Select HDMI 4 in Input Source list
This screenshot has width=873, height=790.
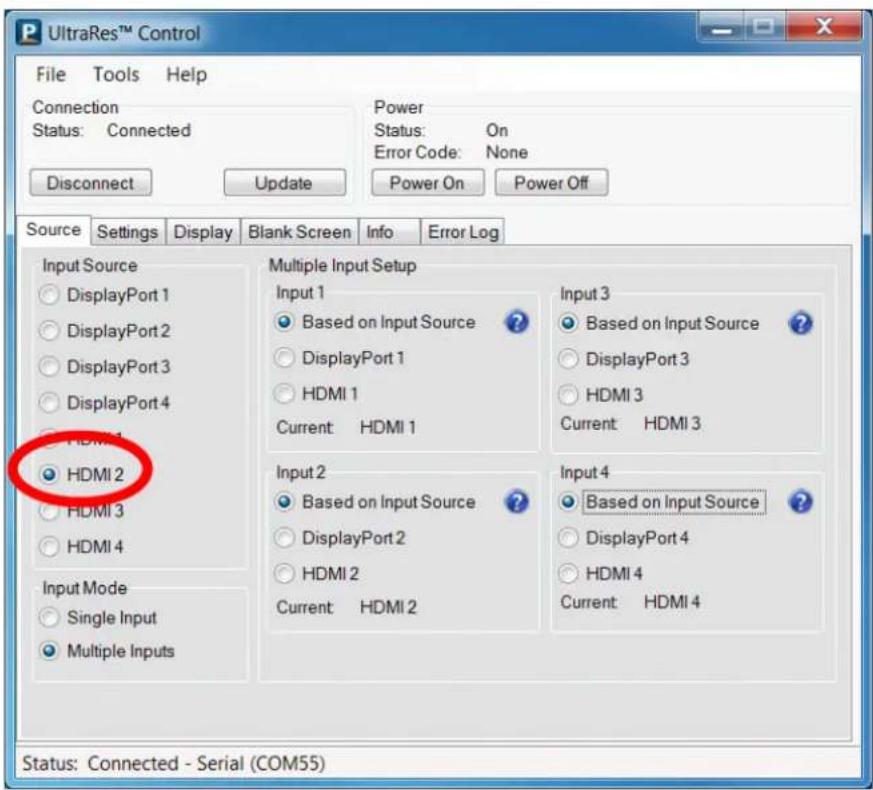tap(81, 547)
